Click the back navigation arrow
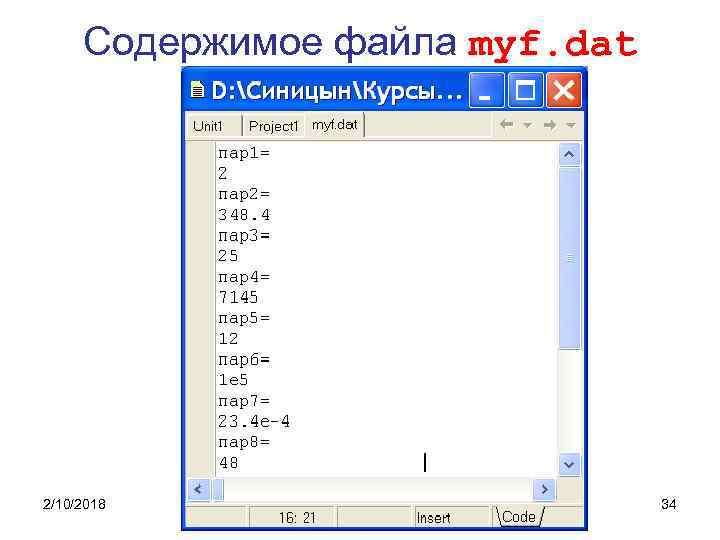720x540 pixels. (x=506, y=124)
